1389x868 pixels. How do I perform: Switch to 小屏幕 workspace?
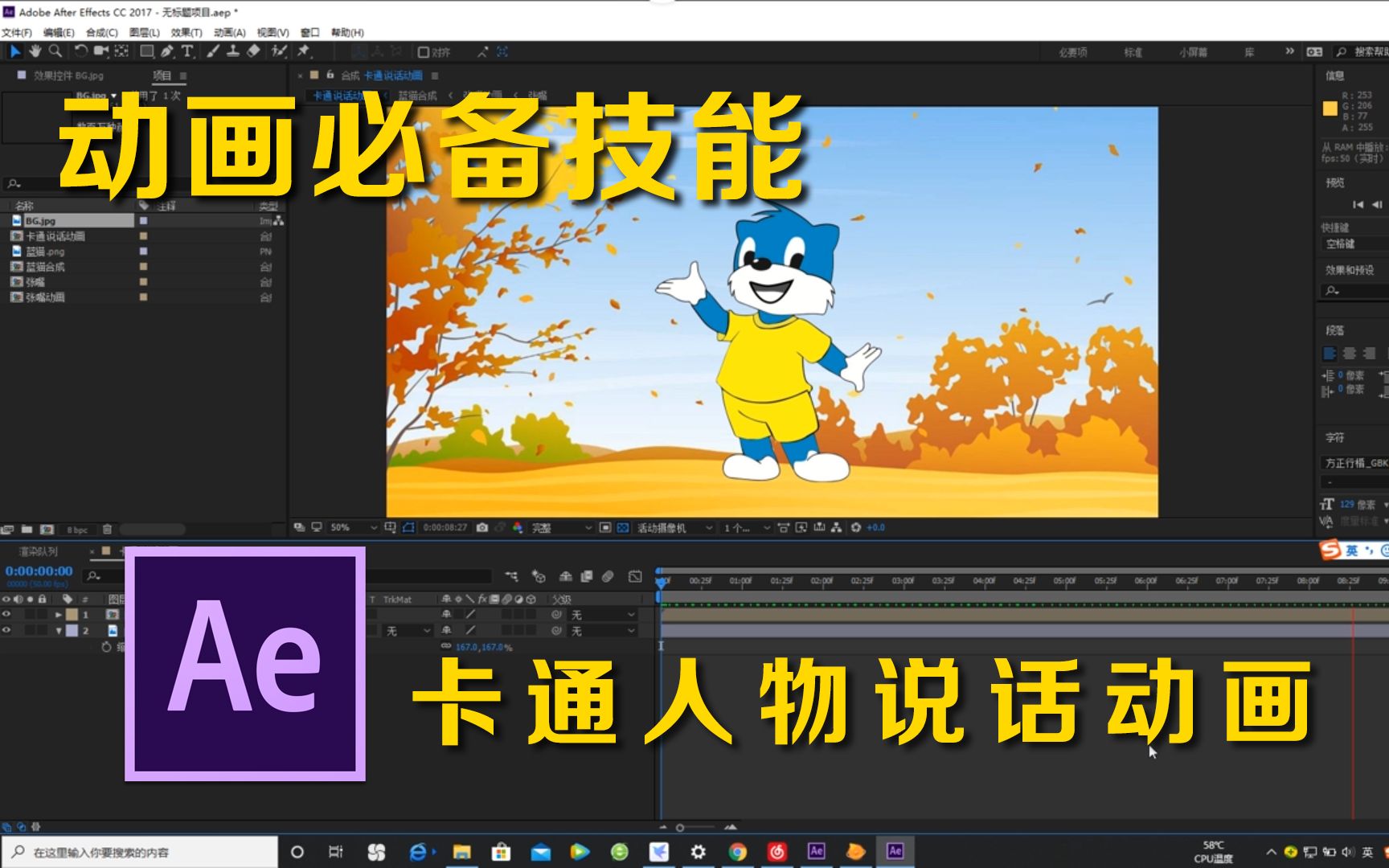(x=1194, y=52)
